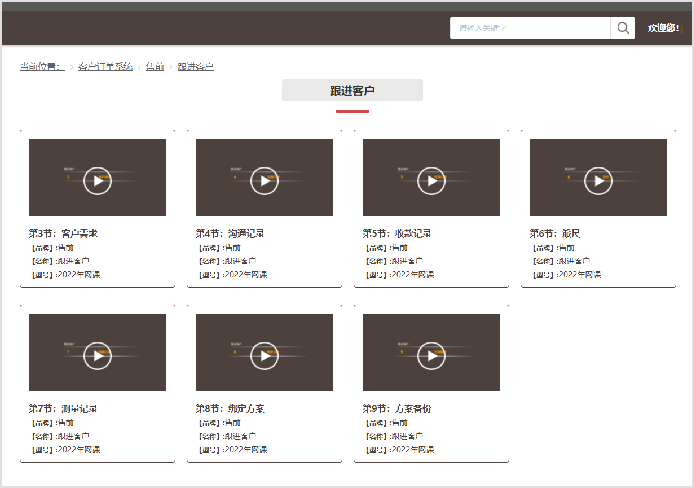Open 跟进客户 breadcrumb link
This screenshot has height=488, width=694.
pos(196,67)
